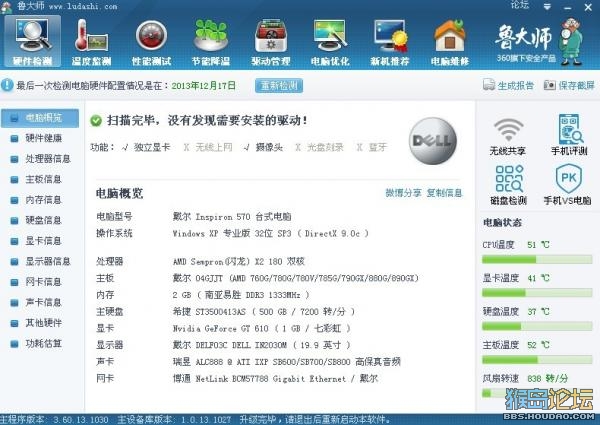Viewport: 600px width, 425px height.
Task: Click 主设备库版本 1.0.13.1027 in status bar
Action: point(174,420)
